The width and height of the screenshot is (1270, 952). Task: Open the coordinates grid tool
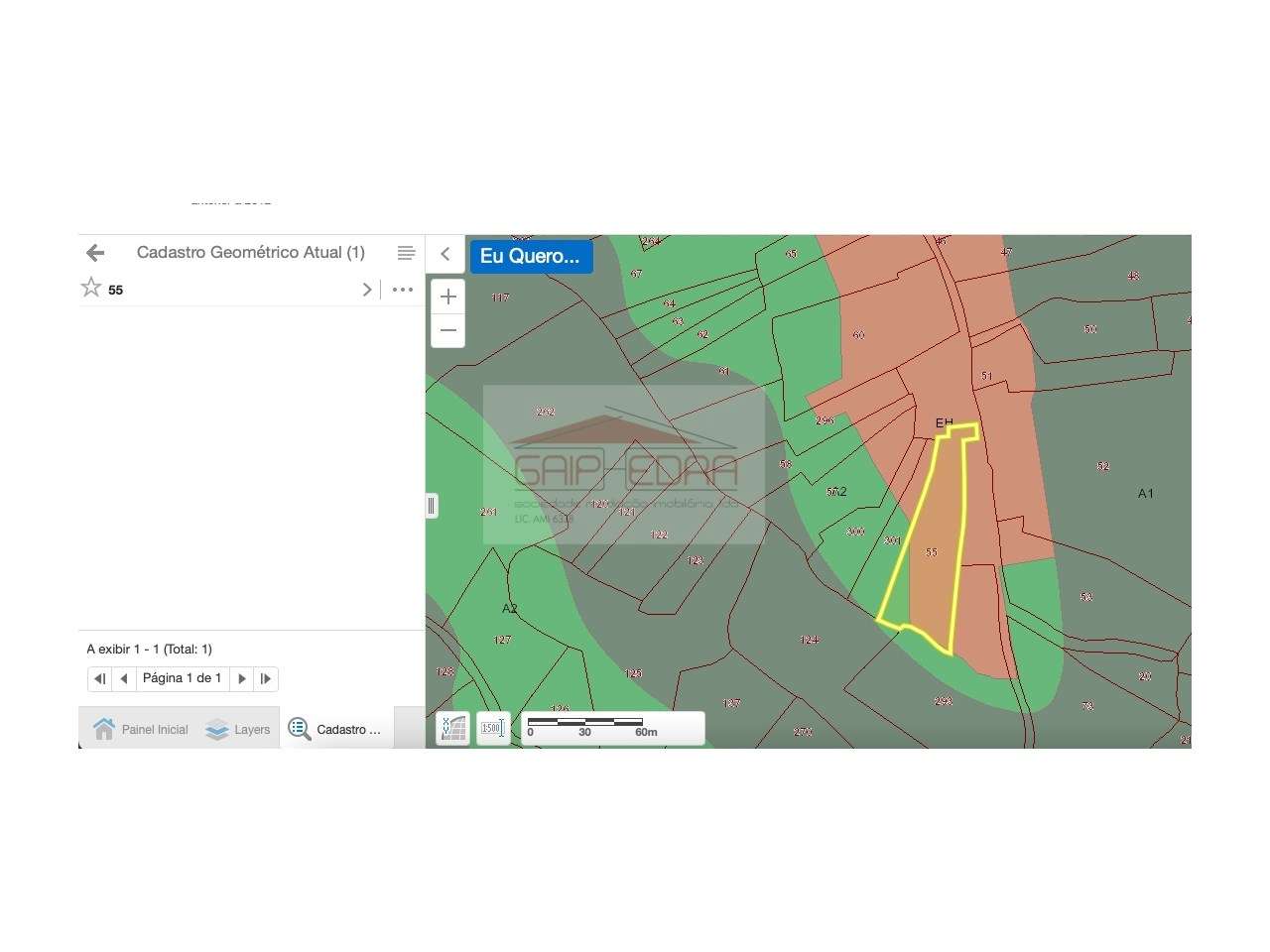pos(453,728)
